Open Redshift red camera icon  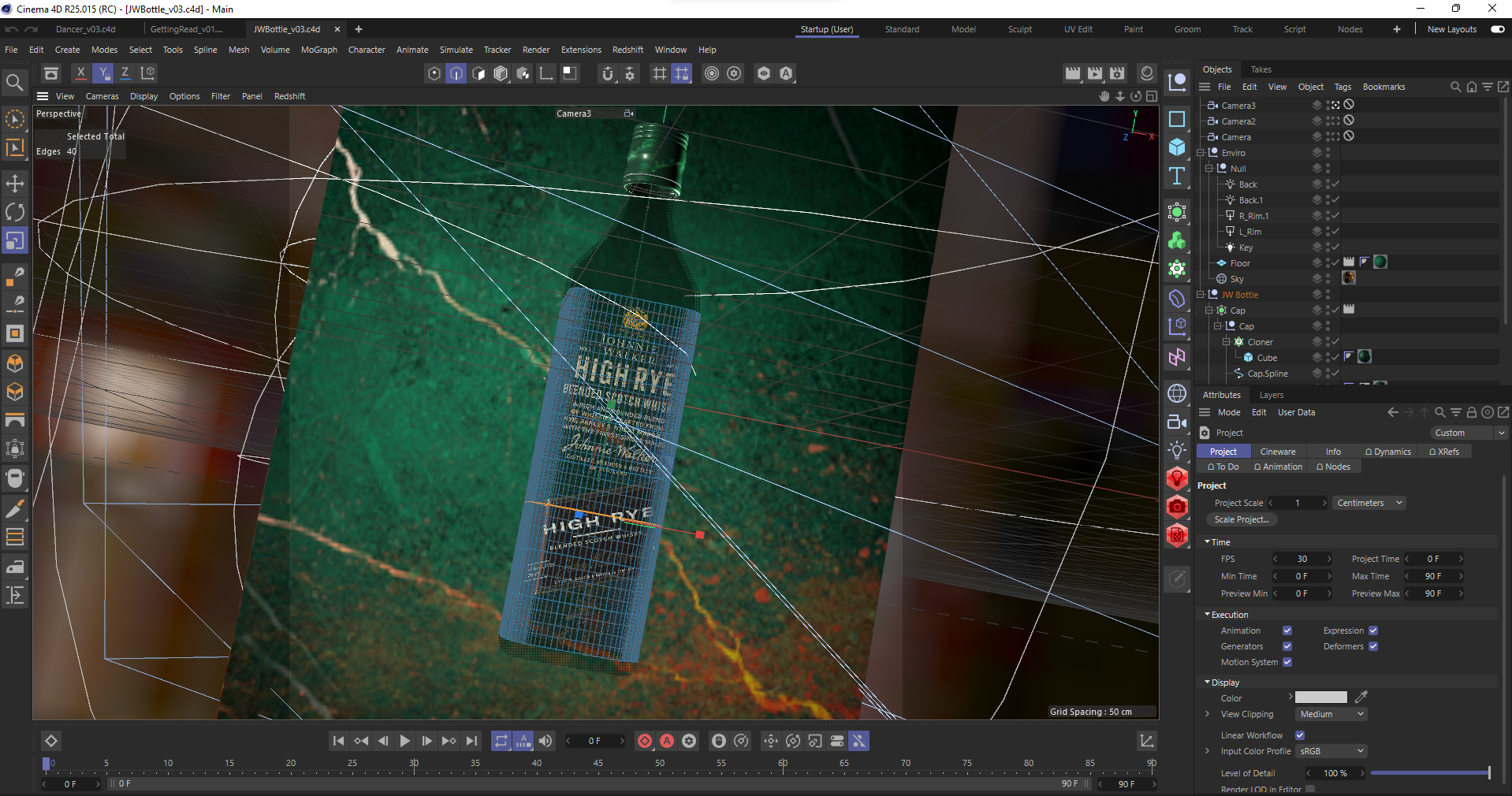coord(1177,507)
